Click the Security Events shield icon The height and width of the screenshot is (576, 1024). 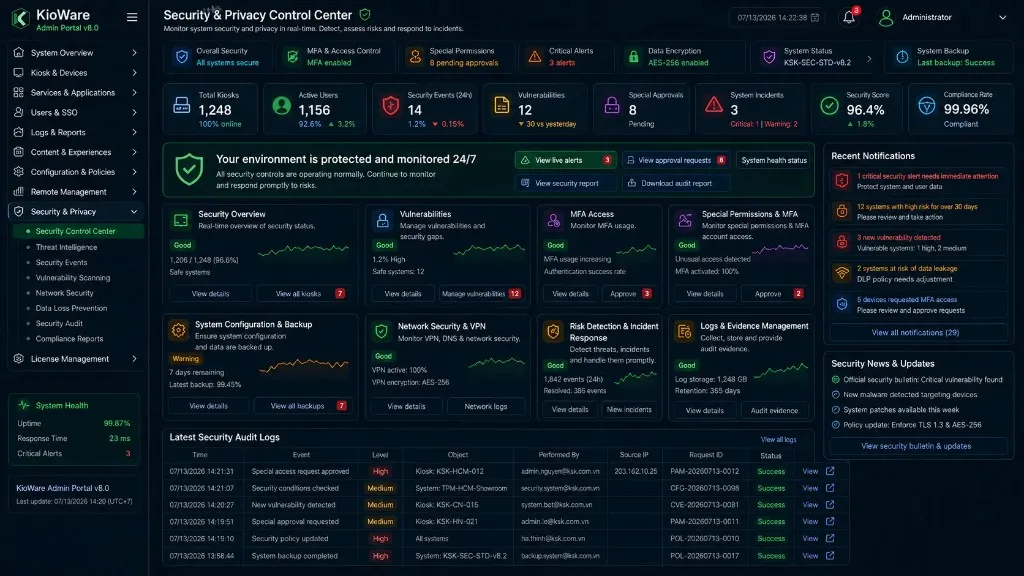tap(391, 105)
